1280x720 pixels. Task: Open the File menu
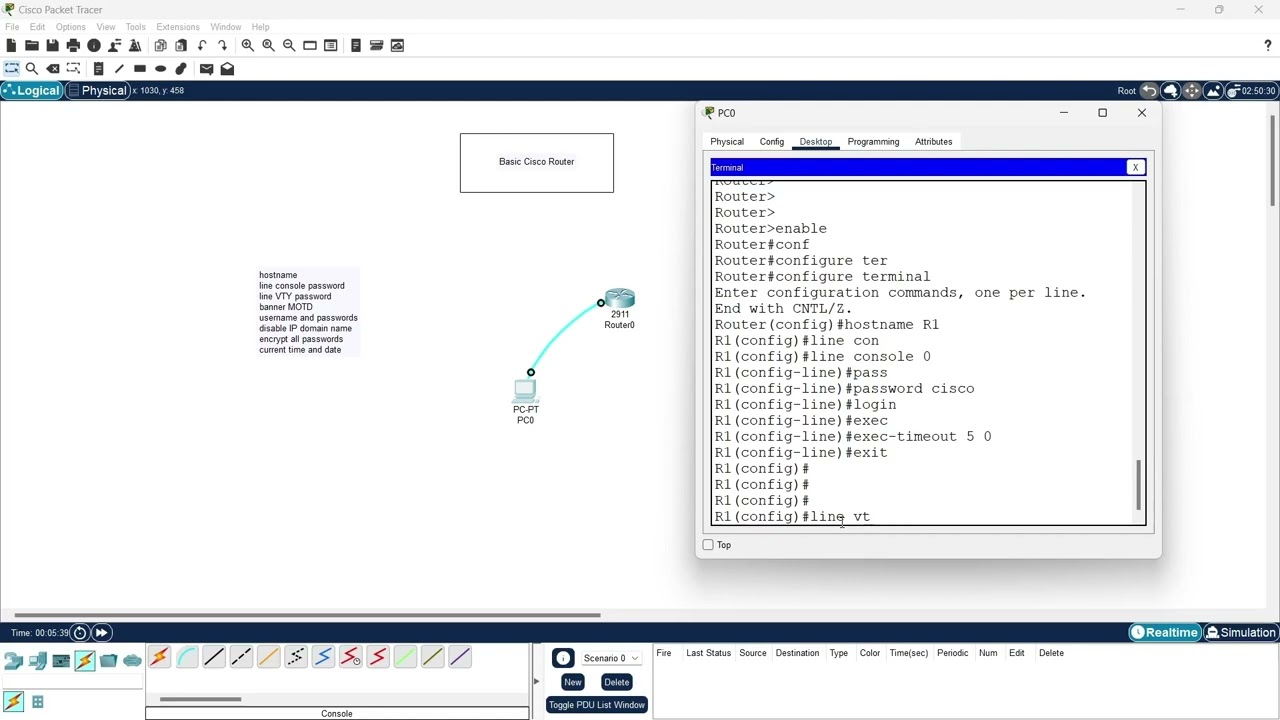(x=12, y=27)
